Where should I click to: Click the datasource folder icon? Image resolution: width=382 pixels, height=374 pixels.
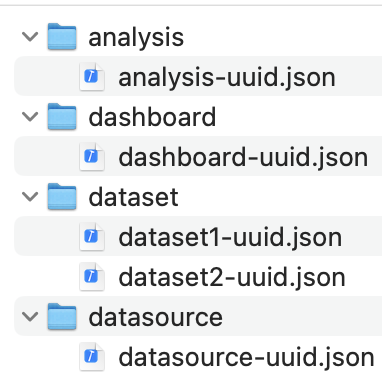(62, 317)
